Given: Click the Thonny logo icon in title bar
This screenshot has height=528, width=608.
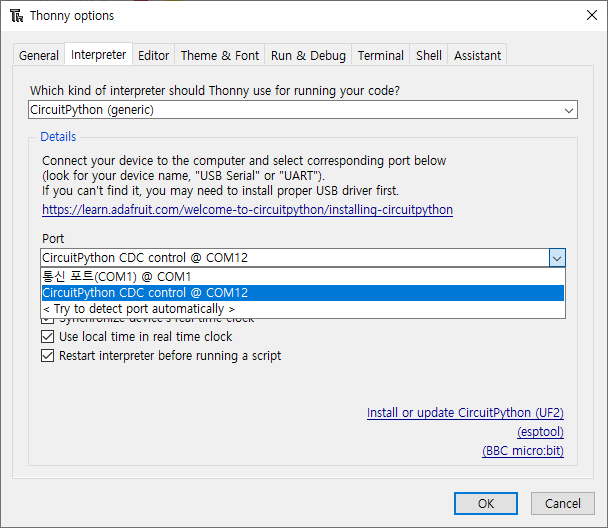Looking at the screenshot, I should tap(17, 16).
